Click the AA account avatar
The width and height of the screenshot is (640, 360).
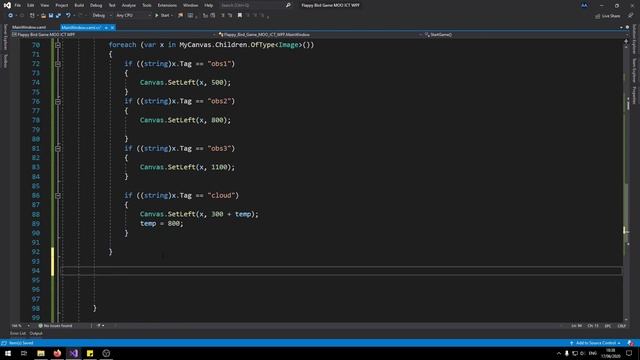tap(584, 5)
